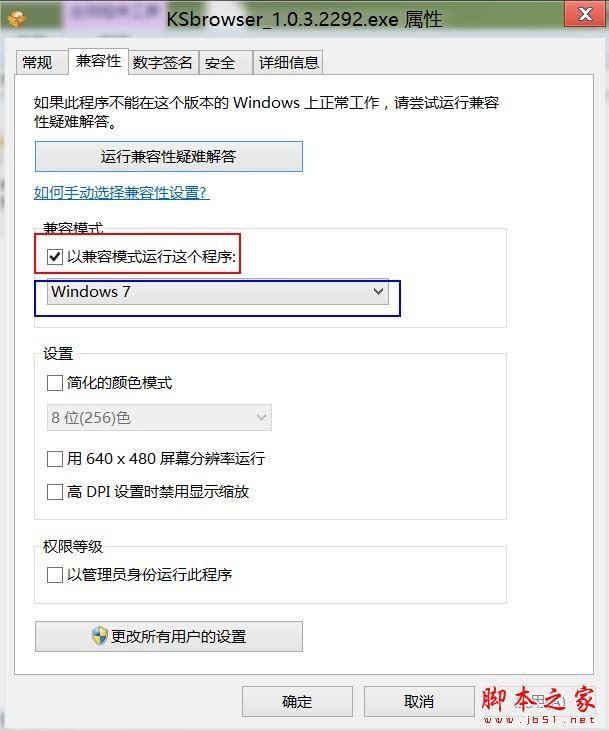Open the 8 位(256)色 color dropdown
The height and width of the screenshot is (731, 609).
coord(159,418)
